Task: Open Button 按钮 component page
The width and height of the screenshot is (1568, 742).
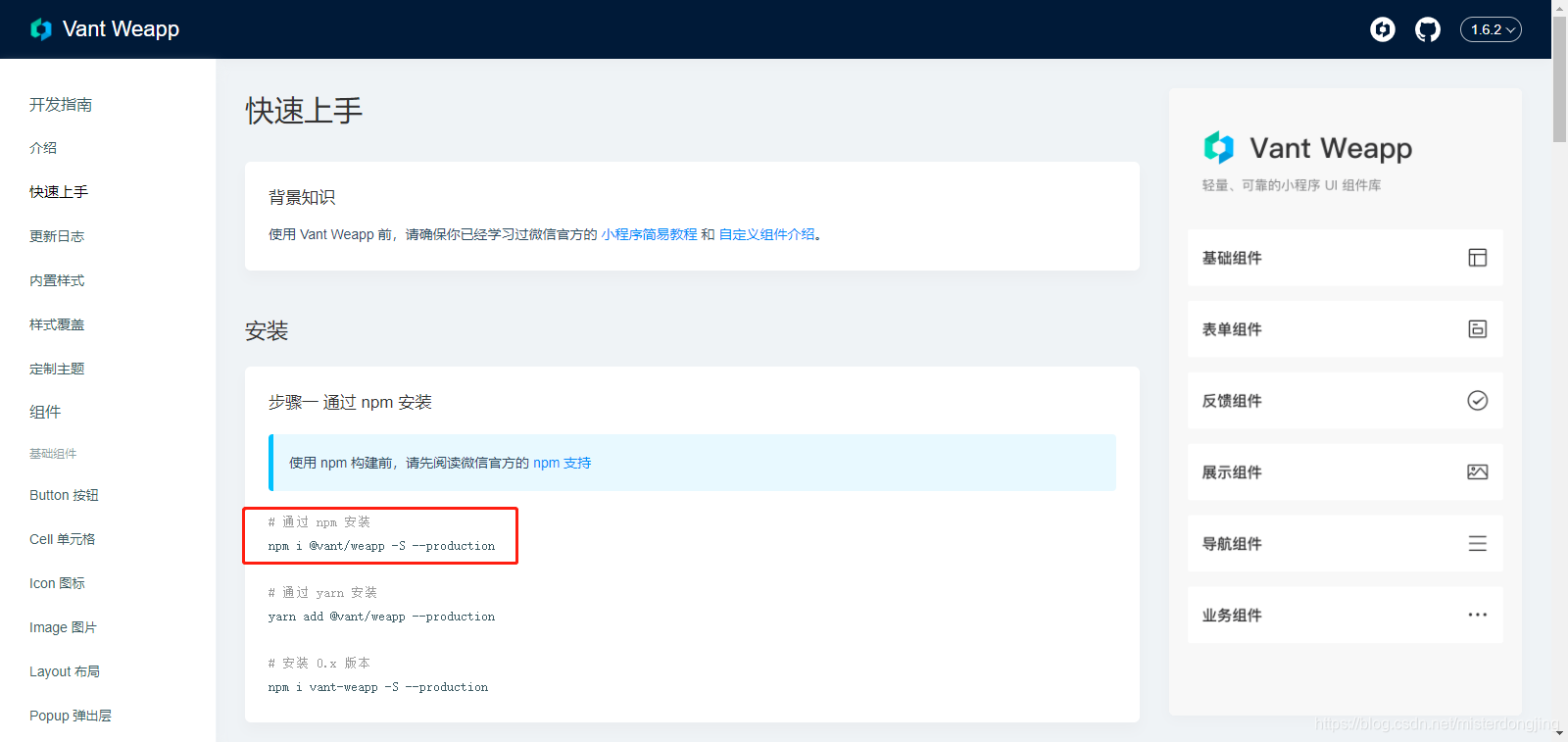Action: [x=64, y=495]
